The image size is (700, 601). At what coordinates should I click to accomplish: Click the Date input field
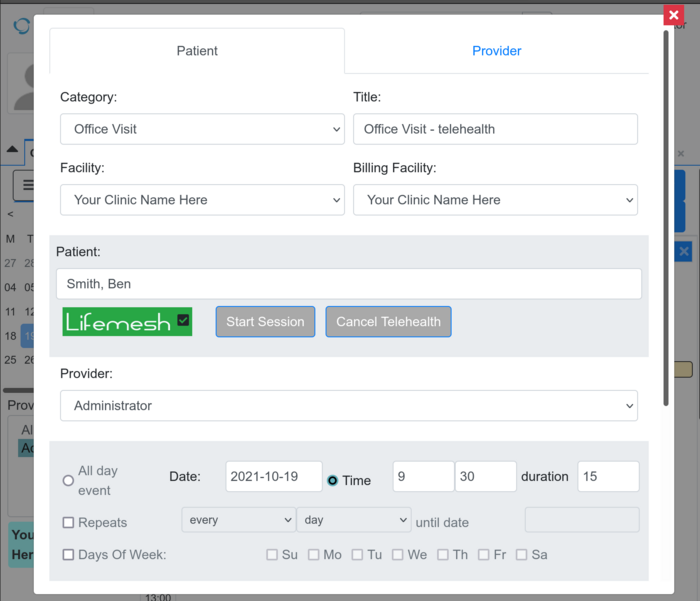click(274, 477)
